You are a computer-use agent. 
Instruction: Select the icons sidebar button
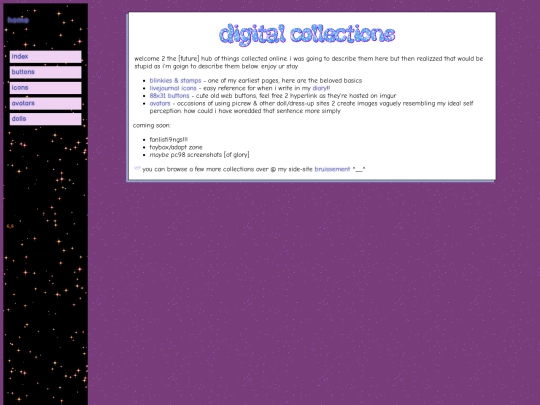(x=45, y=88)
